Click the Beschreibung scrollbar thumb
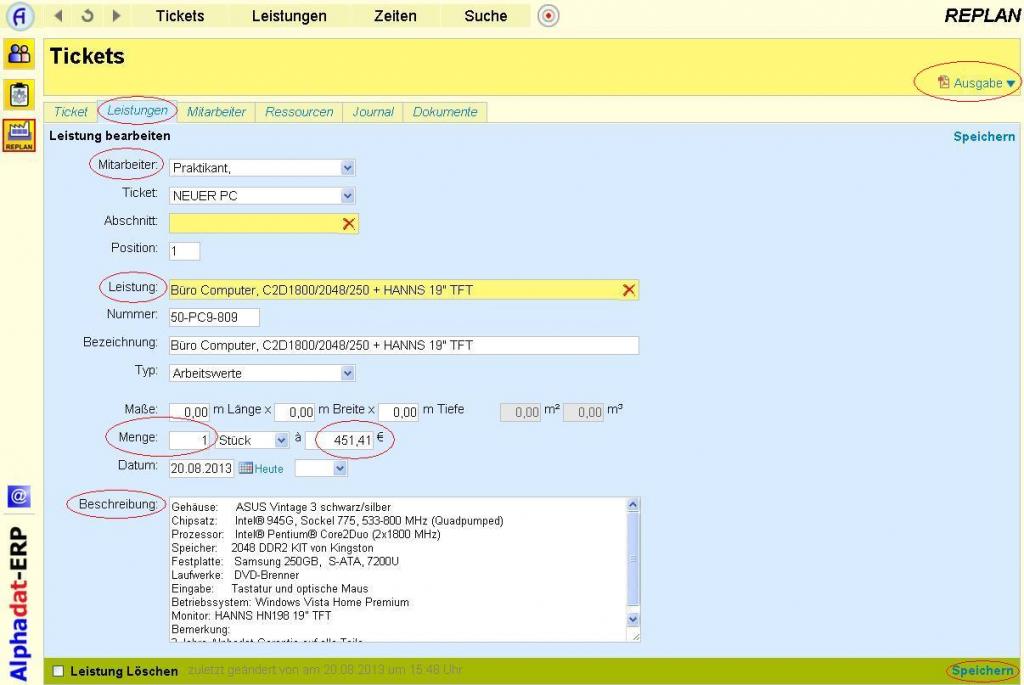This screenshot has height=685, width=1024. point(633,559)
